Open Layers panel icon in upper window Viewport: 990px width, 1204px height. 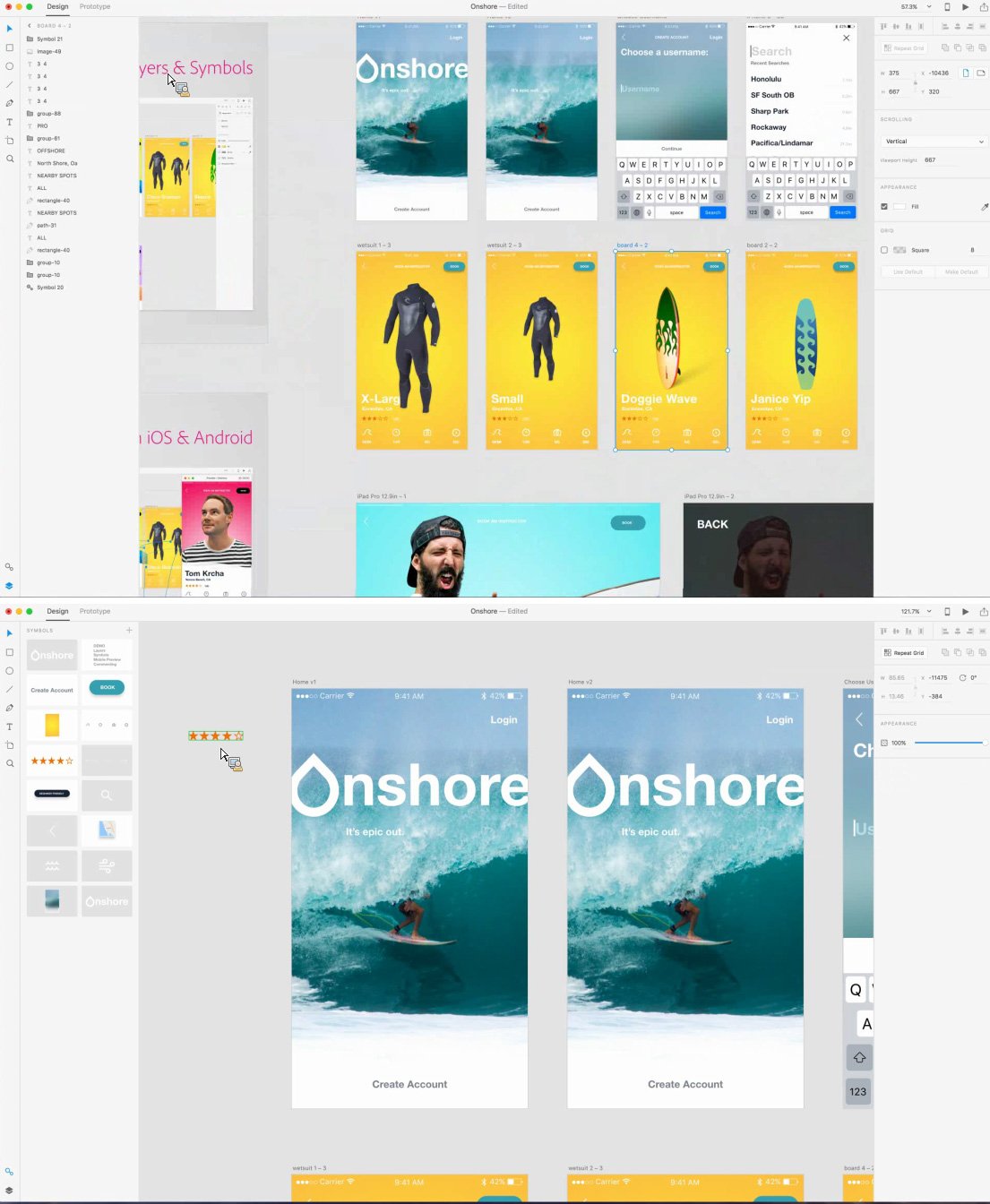click(9, 585)
